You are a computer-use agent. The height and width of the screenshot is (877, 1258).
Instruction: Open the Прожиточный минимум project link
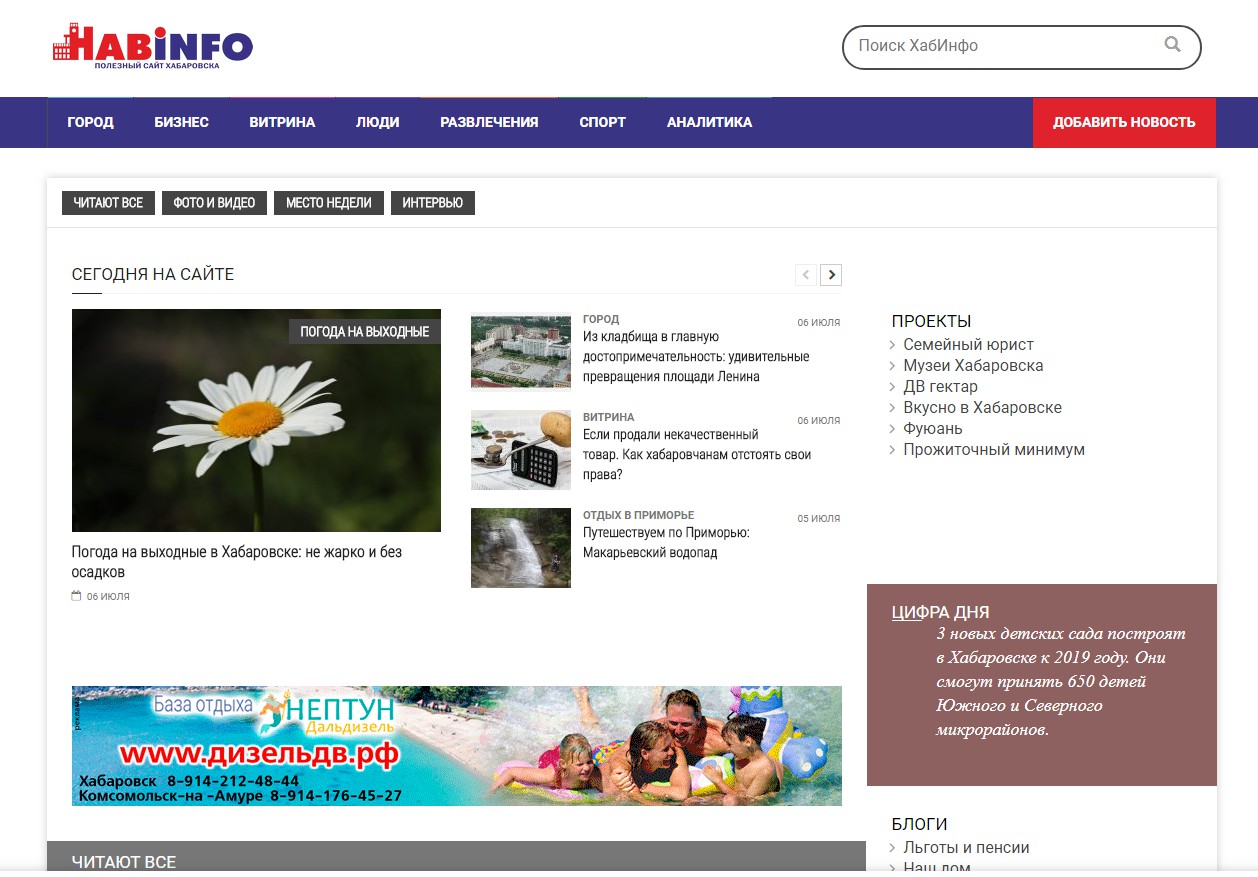pyautogui.click(x=994, y=449)
